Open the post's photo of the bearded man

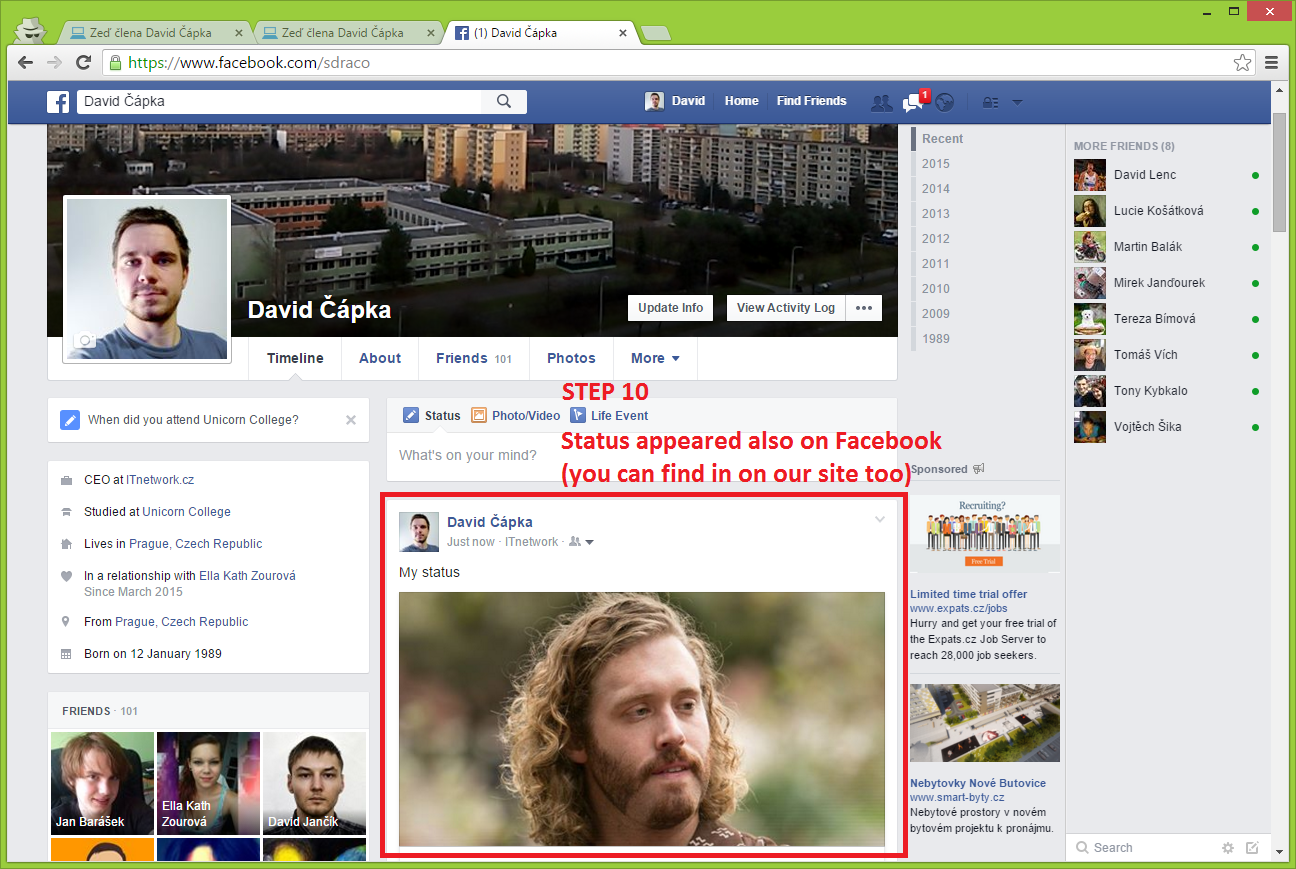(x=642, y=719)
